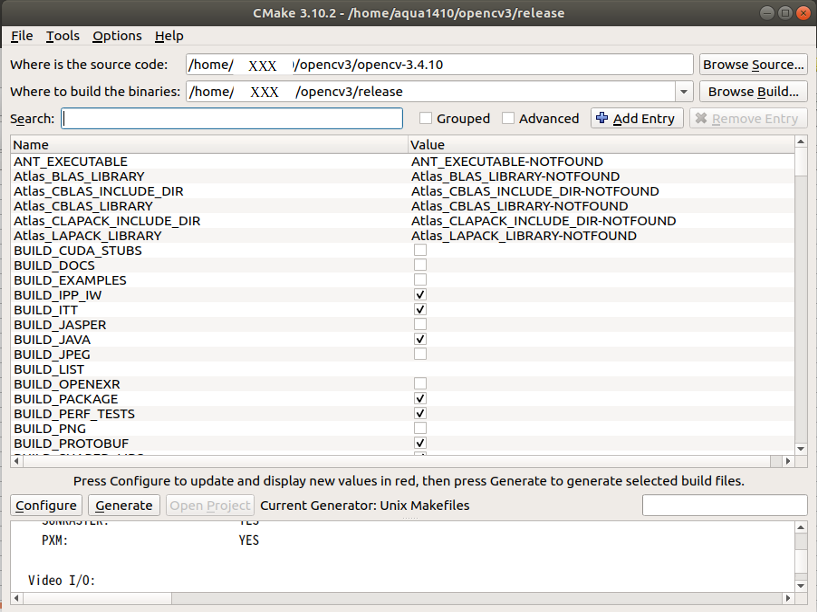817x612 pixels.
Task: Click the Generate button
Action: 124,506
